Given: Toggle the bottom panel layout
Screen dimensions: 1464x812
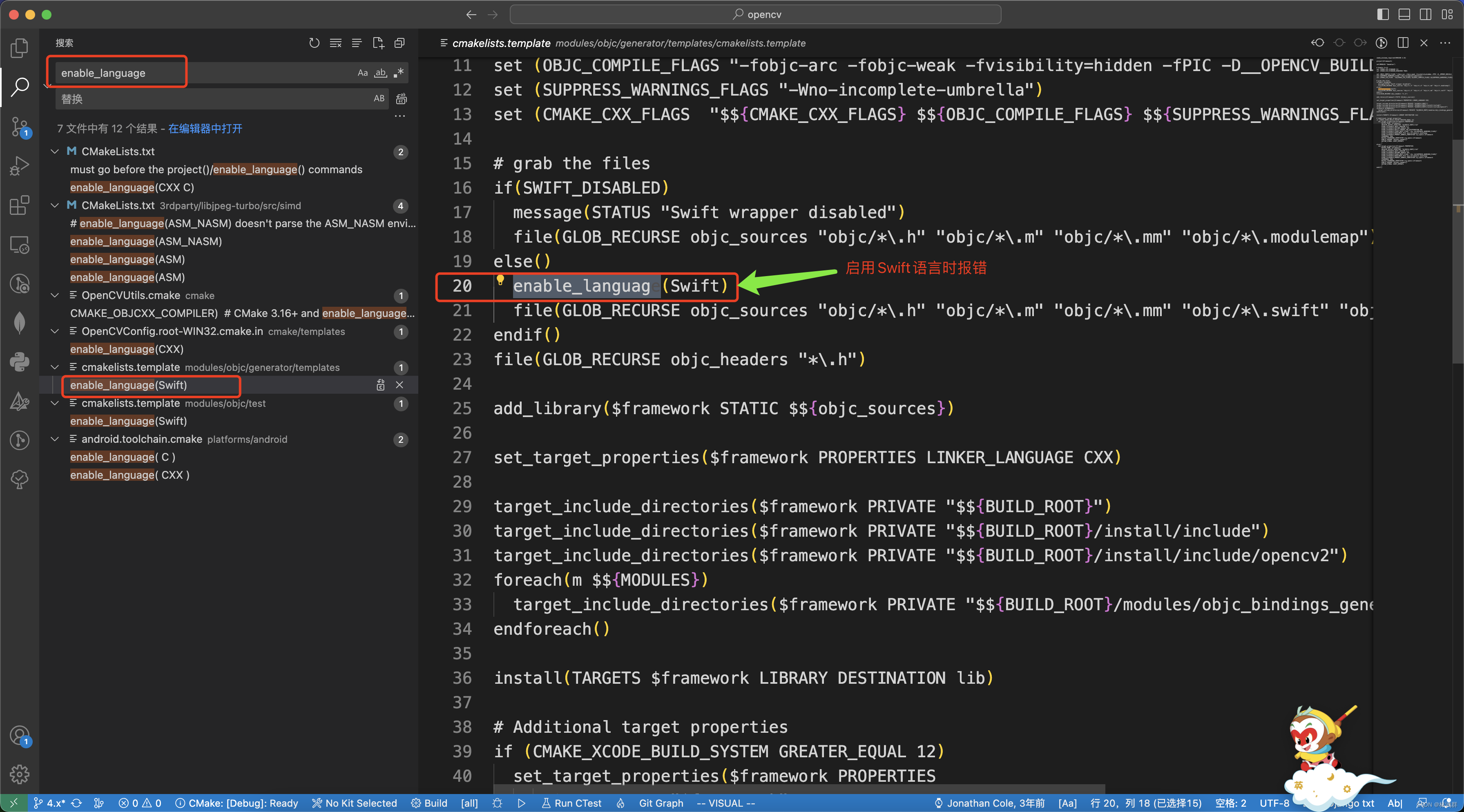Looking at the screenshot, I should pyautogui.click(x=1404, y=15).
